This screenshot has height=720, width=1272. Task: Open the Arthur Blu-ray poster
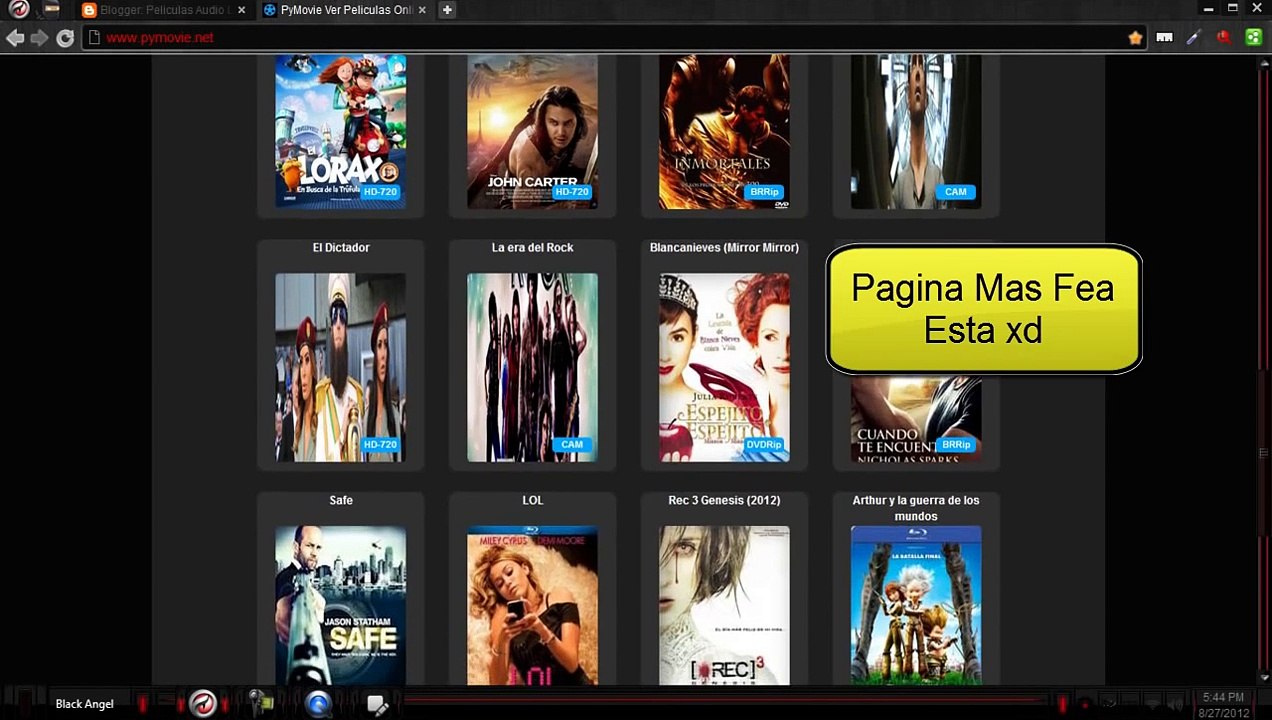pyautogui.click(x=916, y=605)
